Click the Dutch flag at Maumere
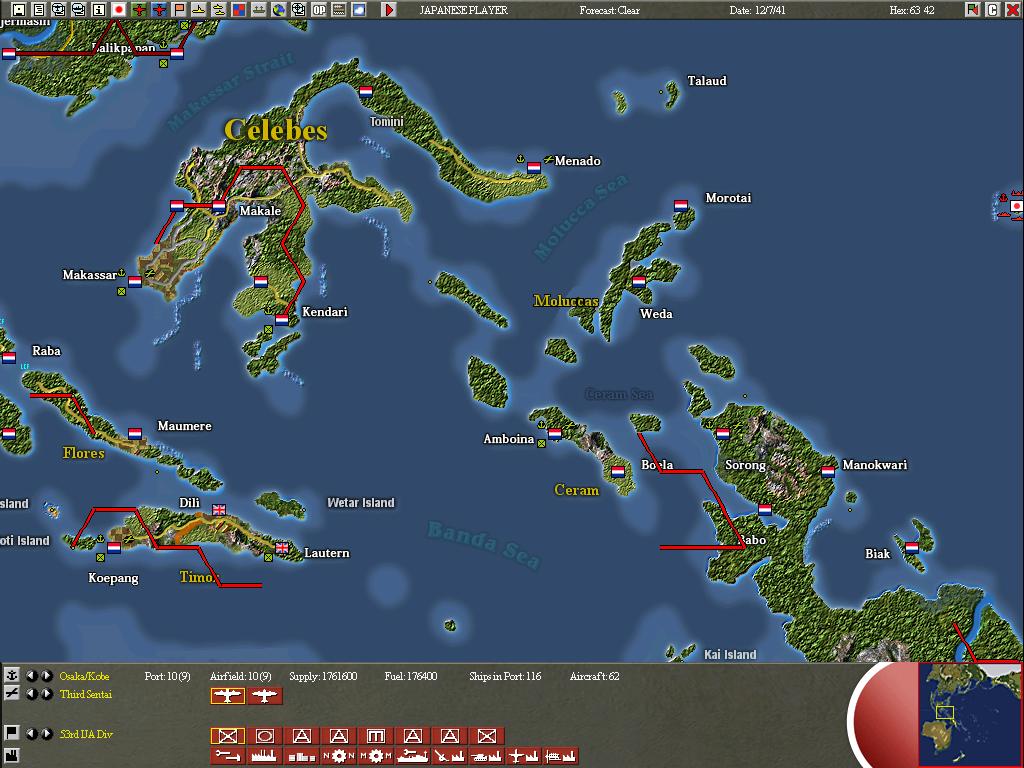Image resolution: width=1024 pixels, height=768 pixels. click(x=135, y=433)
